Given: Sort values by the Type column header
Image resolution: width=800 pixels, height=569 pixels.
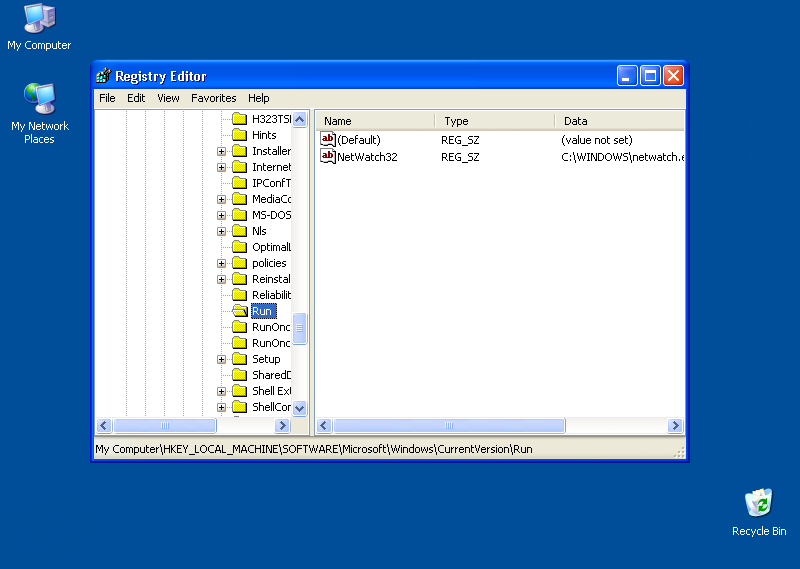Looking at the screenshot, I should coord(494,121).
